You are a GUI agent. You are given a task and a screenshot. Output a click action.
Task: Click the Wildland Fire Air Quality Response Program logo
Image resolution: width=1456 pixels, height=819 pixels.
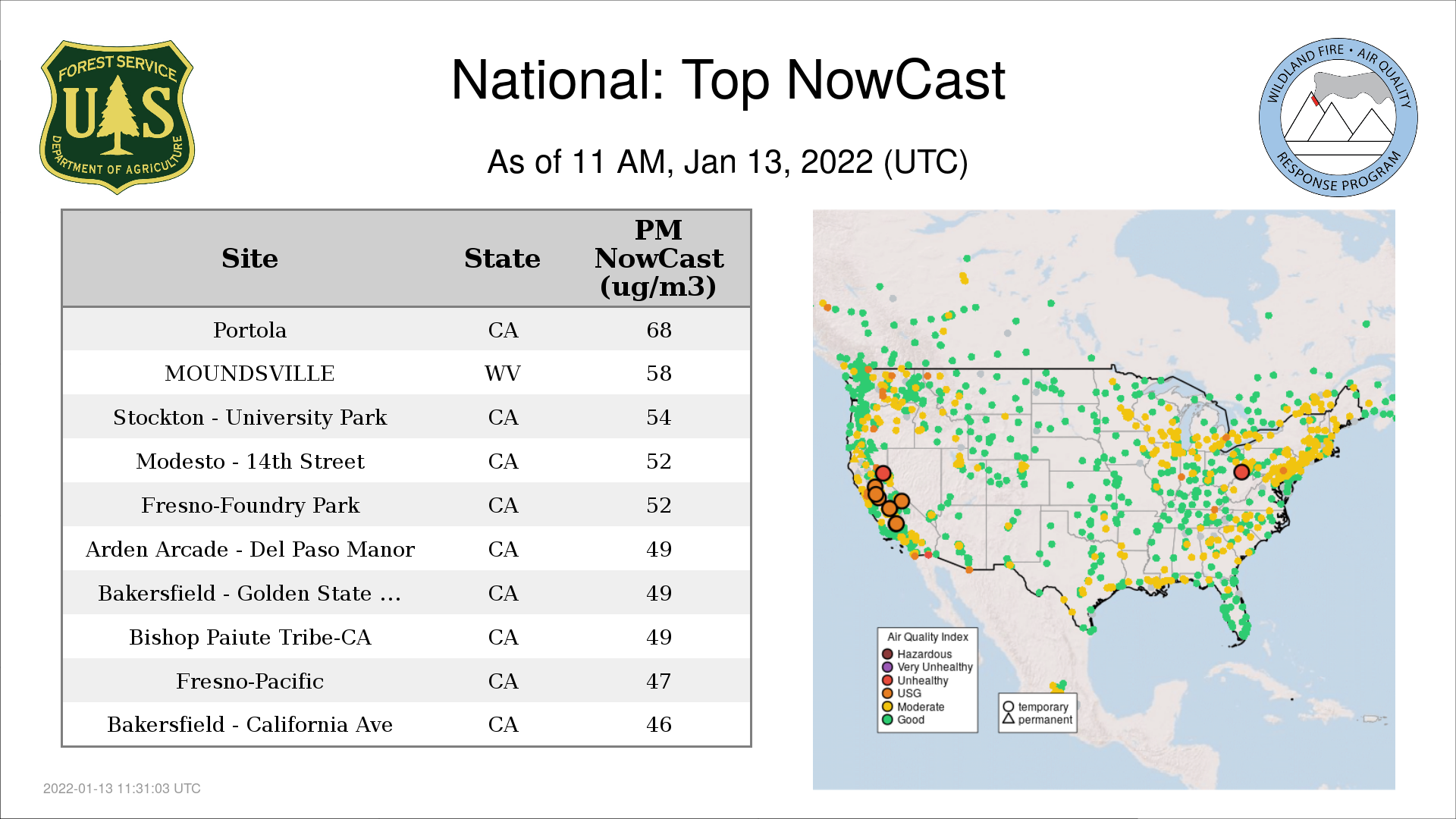point(1338,118)
